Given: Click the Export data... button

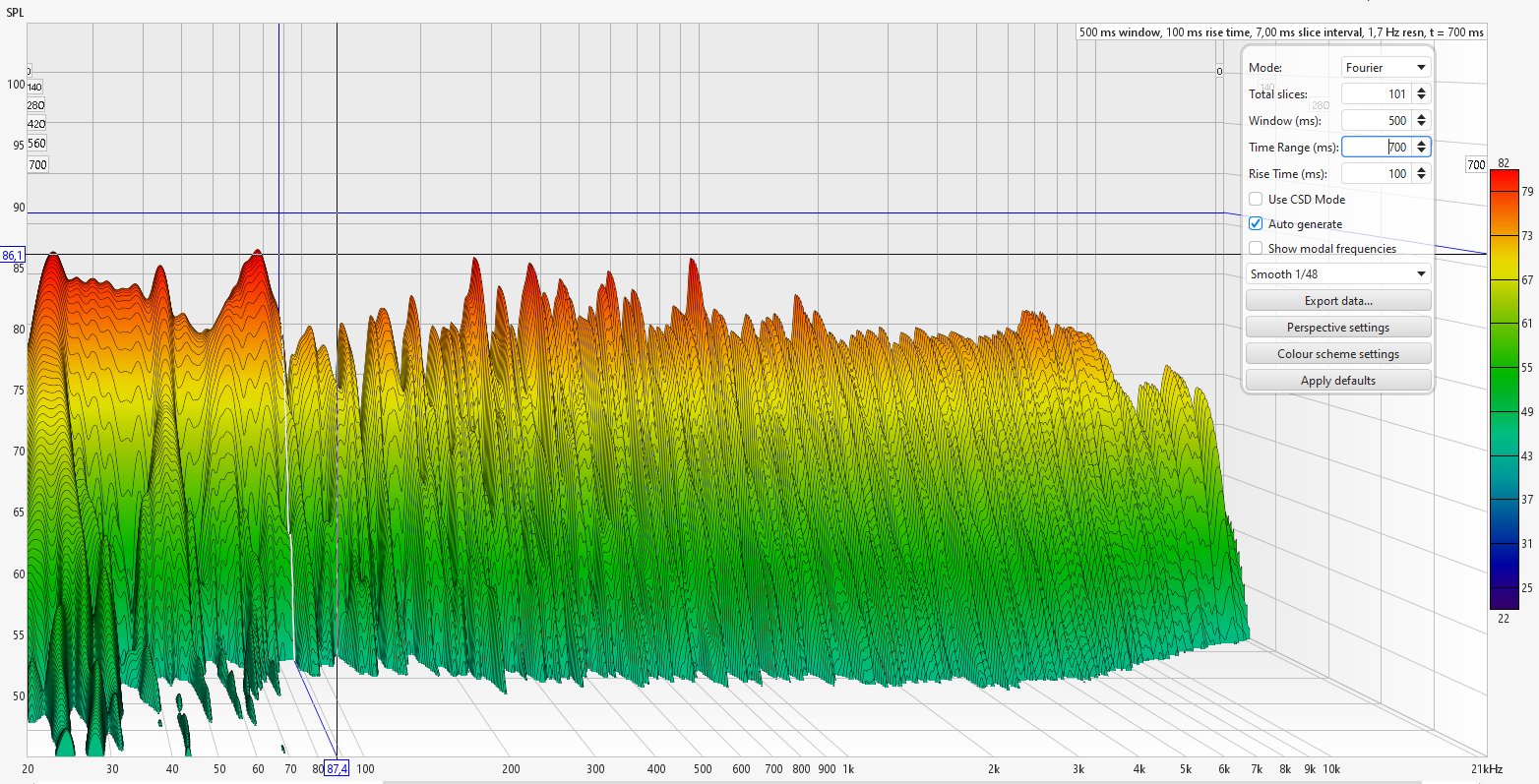Looking at the screenshot, I should click(x=1338, y=301).
